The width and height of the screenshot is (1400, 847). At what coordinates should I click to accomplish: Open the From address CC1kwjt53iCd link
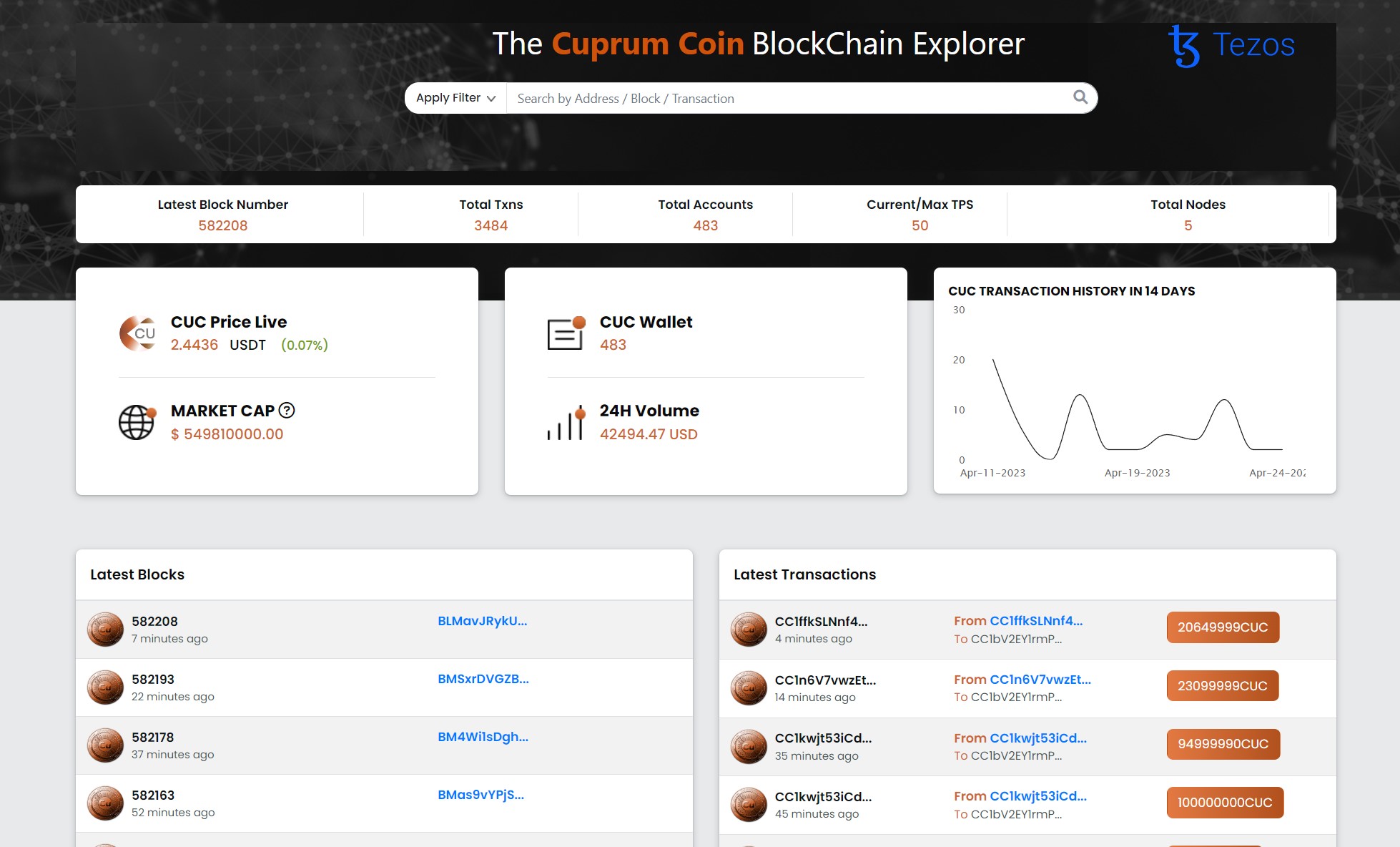pyautogui.click(x=1038, y=738)
